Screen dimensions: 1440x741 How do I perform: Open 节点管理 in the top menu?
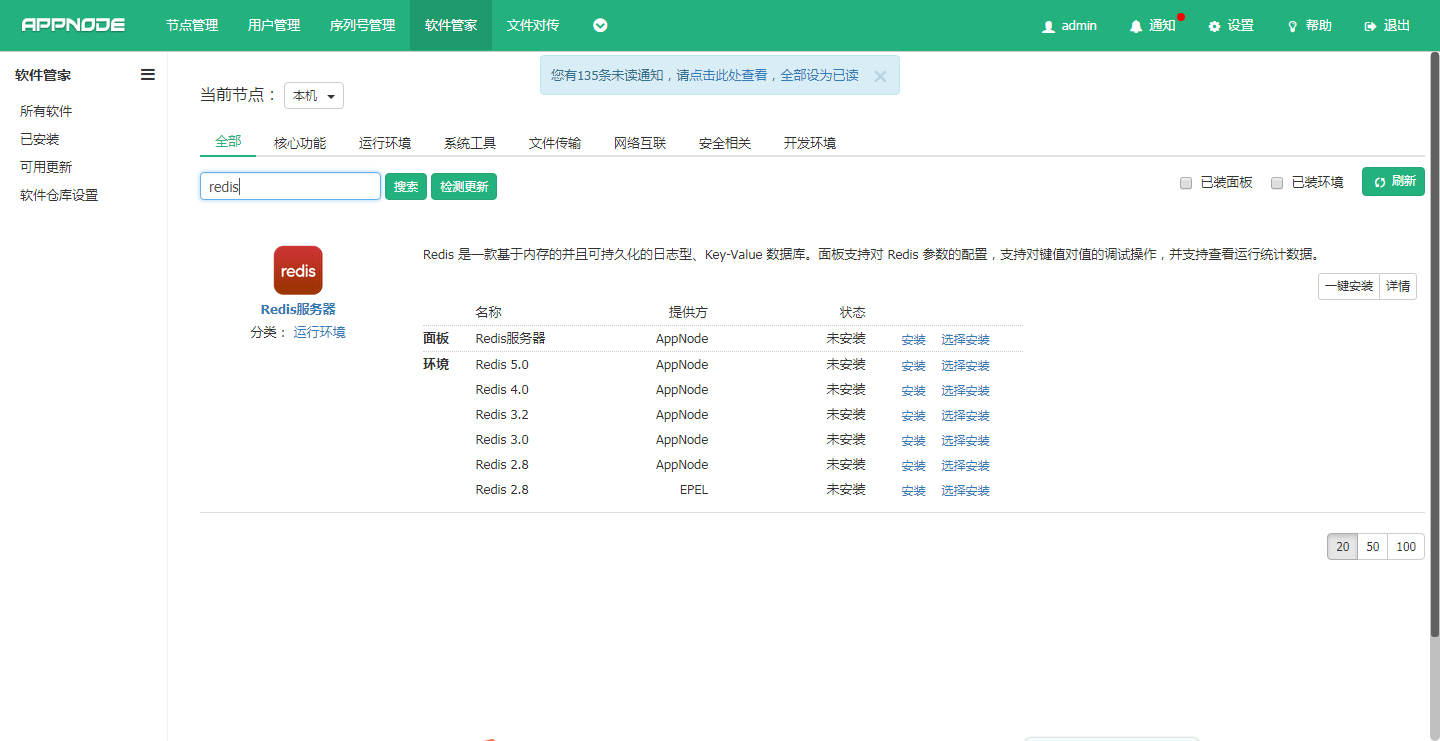pos(192,25)
